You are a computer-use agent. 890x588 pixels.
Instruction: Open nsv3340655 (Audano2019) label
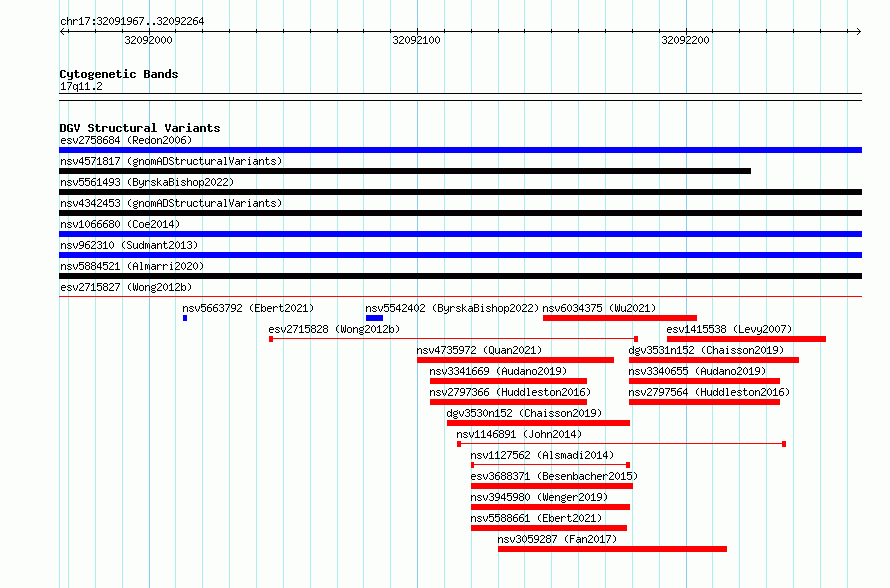click(x=698, y=371)
